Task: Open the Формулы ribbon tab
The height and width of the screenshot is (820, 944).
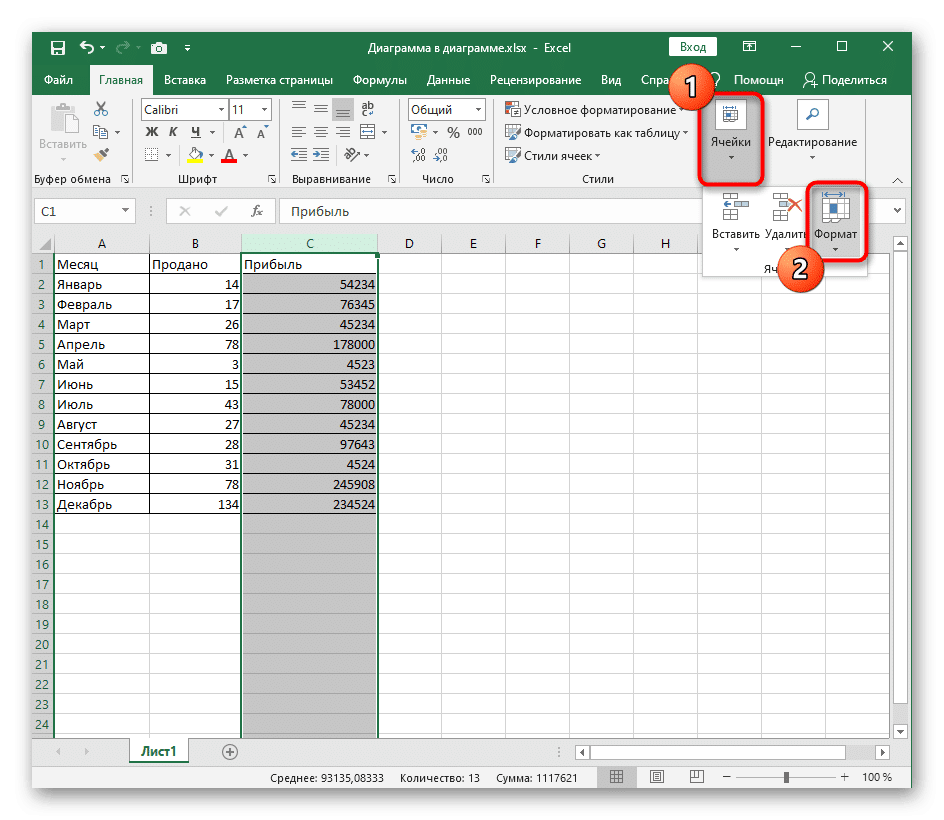Action: pyautogui.click(x=379, y=80)
